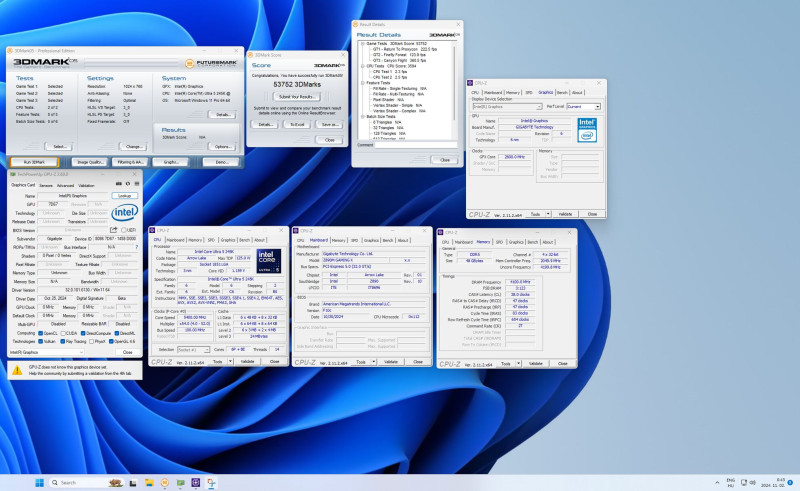The width and height of the screenshot is (800, 491).
Task: Toggle OpenCL checkbox in GPU-Z
Action: pyautogui.click(x=40, y=333)
